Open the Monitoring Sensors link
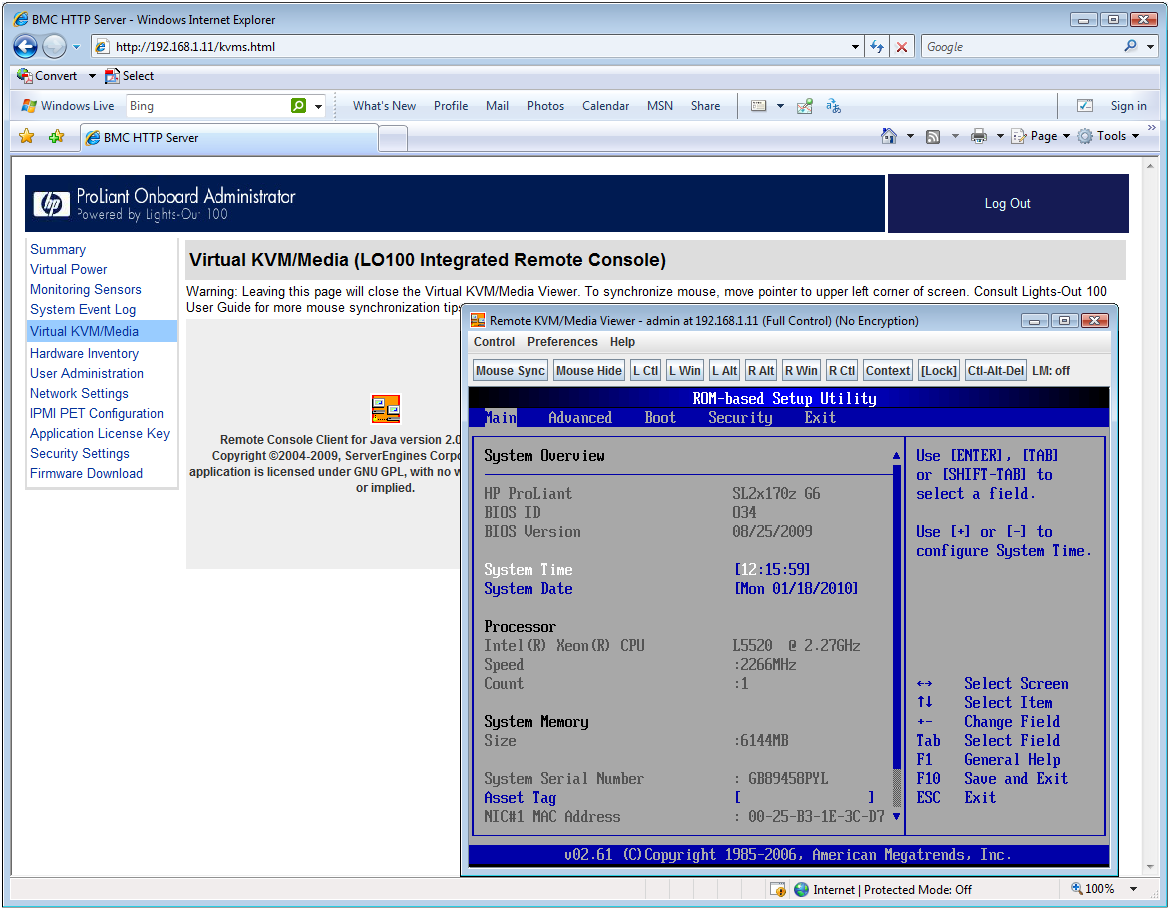Viewport: 1168px width, 908px height. pos(86,289)
